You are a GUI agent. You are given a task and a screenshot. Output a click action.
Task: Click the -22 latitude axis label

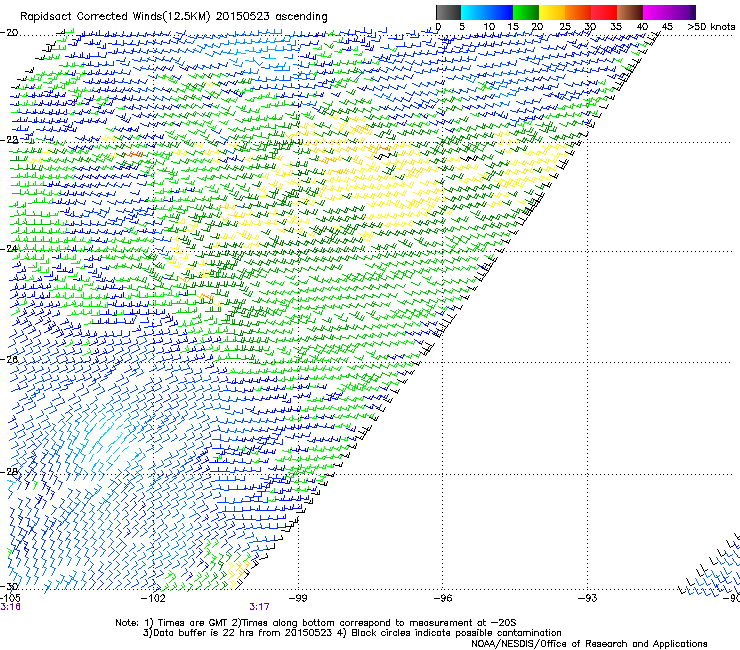pos(9,140)
